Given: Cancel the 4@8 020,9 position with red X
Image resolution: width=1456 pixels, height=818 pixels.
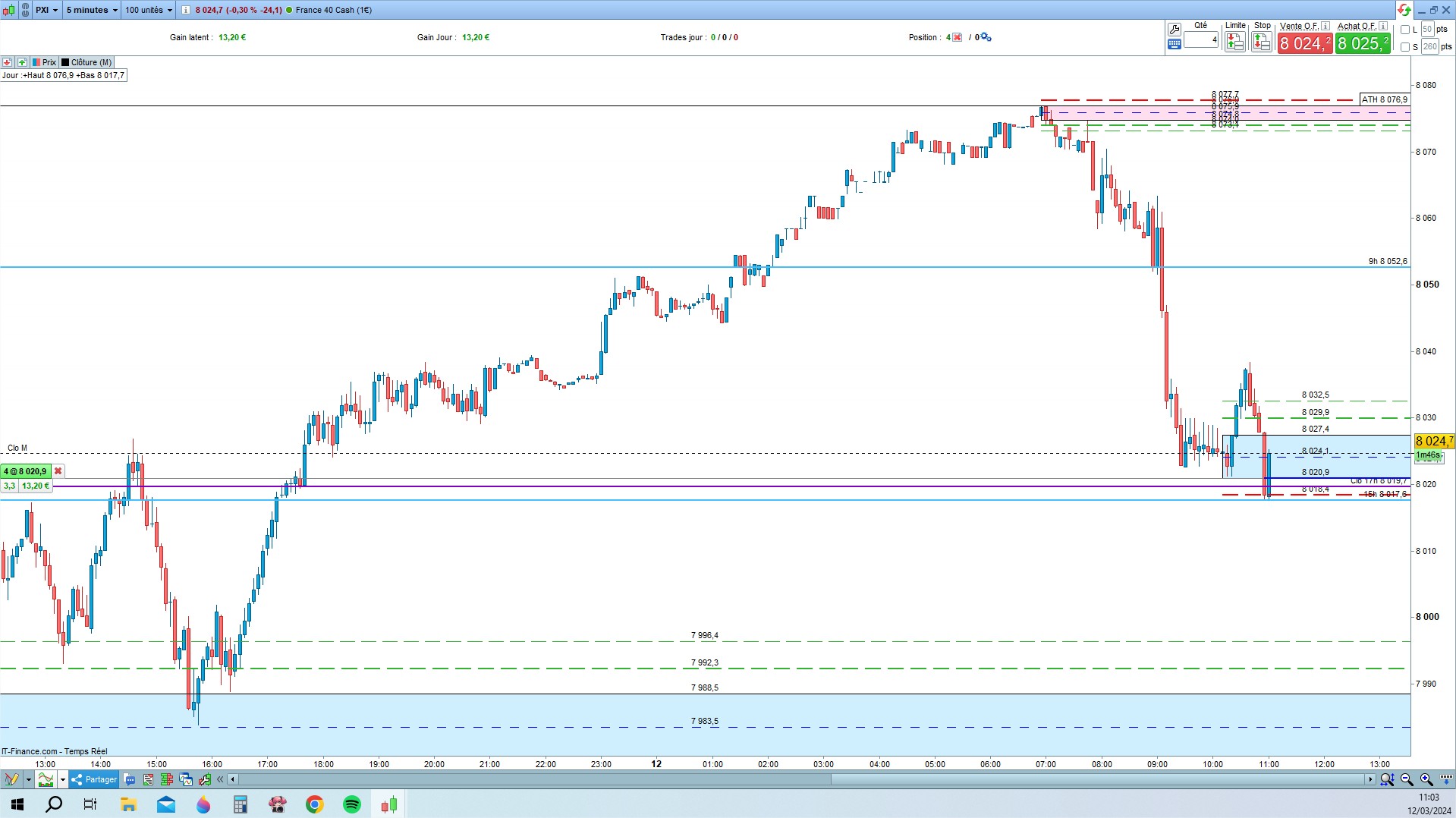Looking at the screenshot, I should tap(58, 471).
